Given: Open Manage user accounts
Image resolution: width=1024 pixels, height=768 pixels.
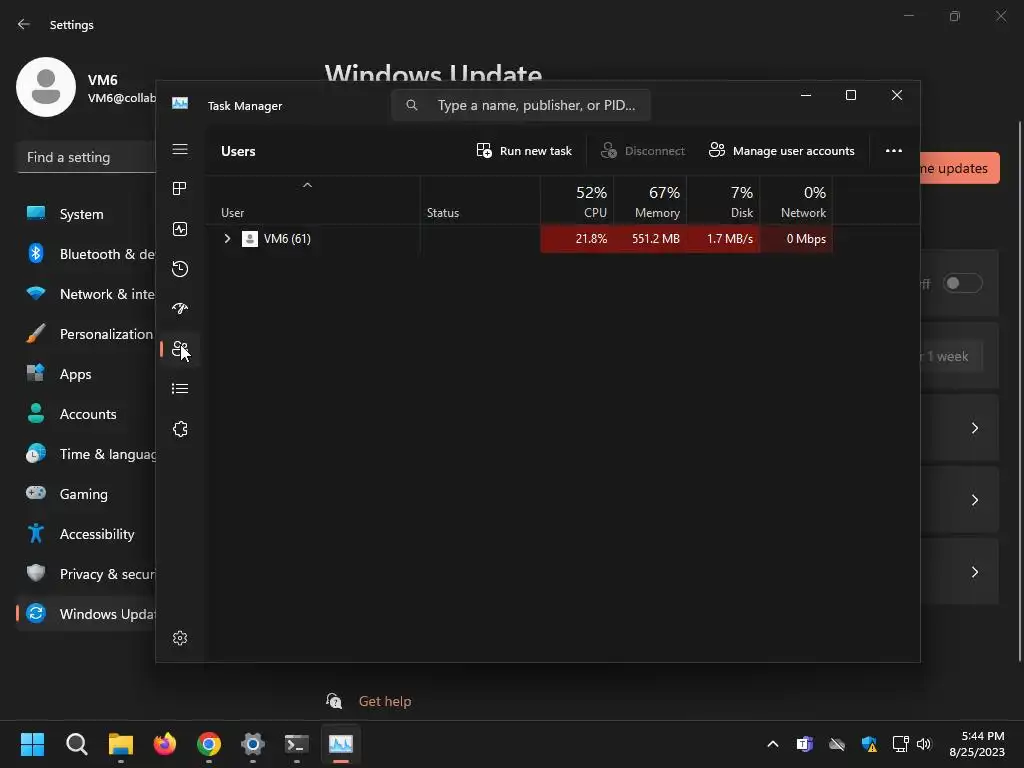Looking at the screenshot, I should [782, 151].
